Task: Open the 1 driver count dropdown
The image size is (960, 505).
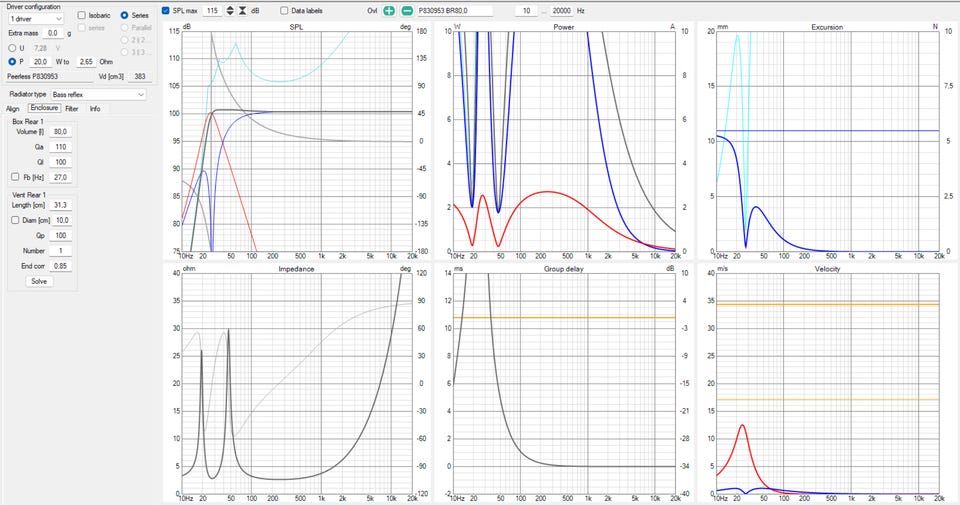Action: [36, 18]
